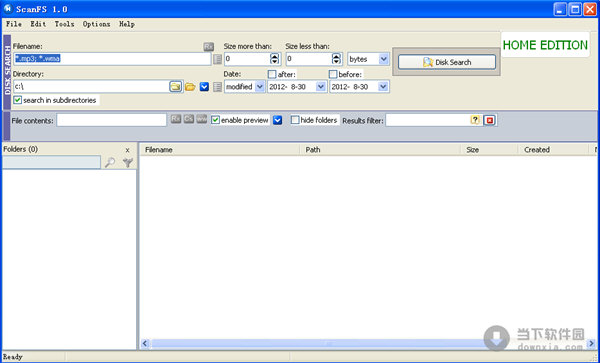This screenshot has height=363, width=600.
Task: Open the after date picker dropdown
Action: [321, 87]
